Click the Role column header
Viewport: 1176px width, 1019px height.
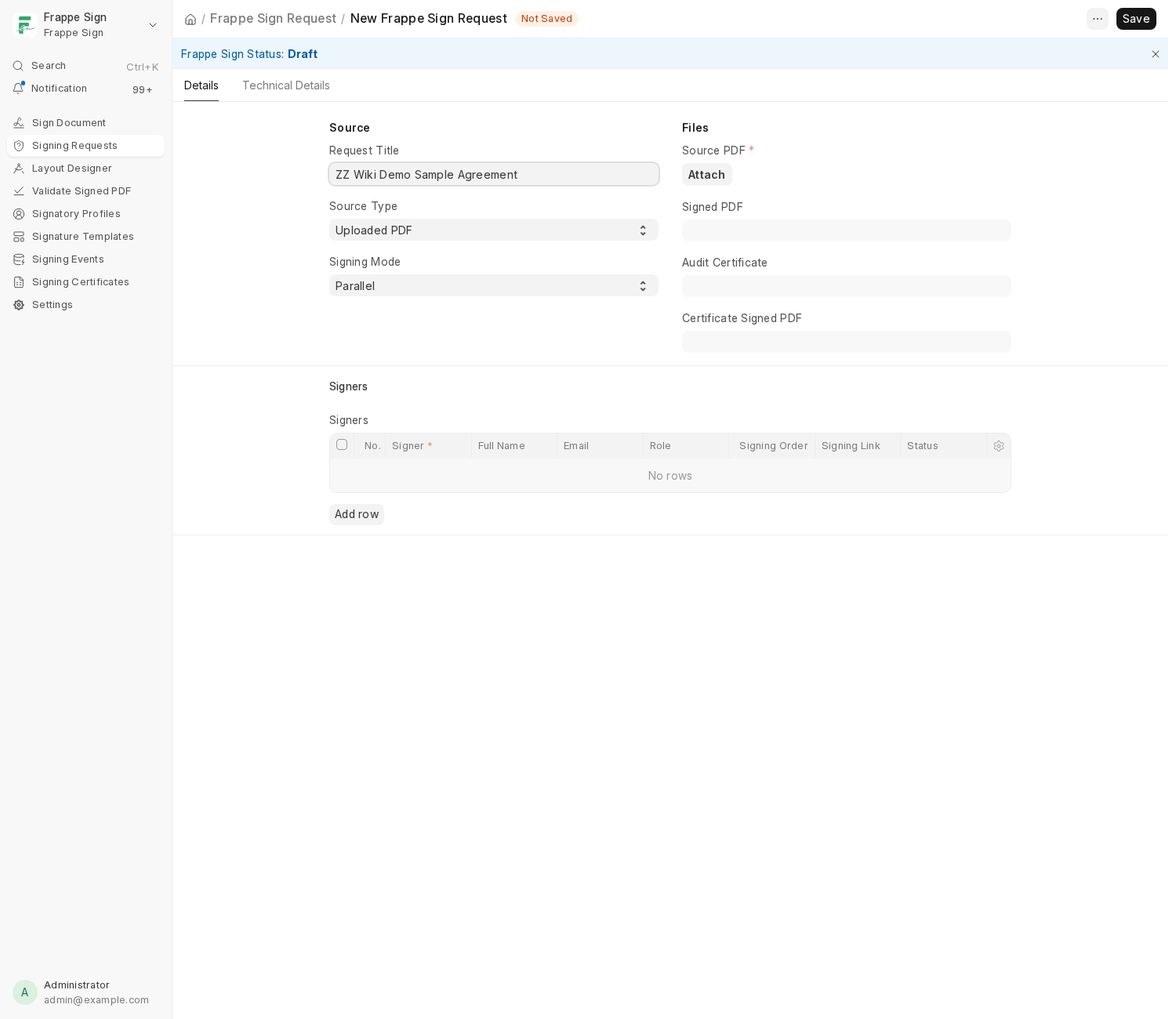(686, 446)
